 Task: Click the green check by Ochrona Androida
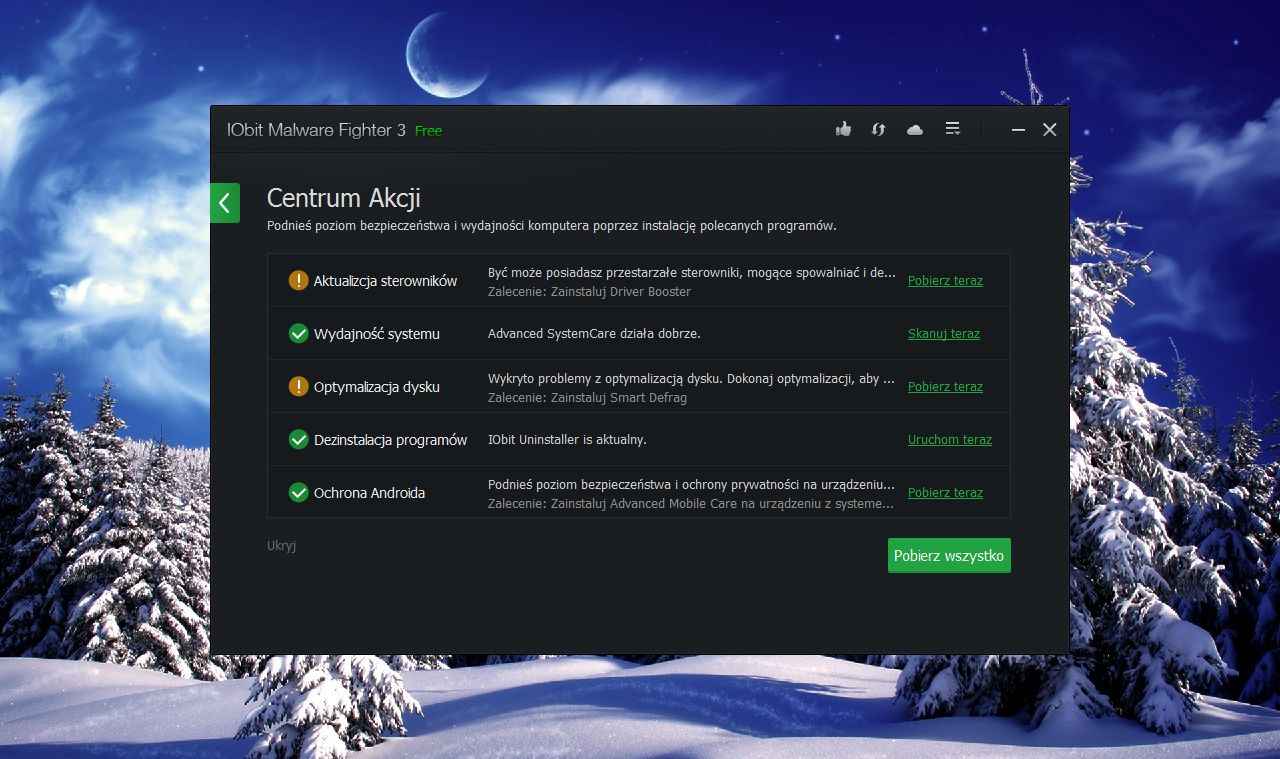298,492
